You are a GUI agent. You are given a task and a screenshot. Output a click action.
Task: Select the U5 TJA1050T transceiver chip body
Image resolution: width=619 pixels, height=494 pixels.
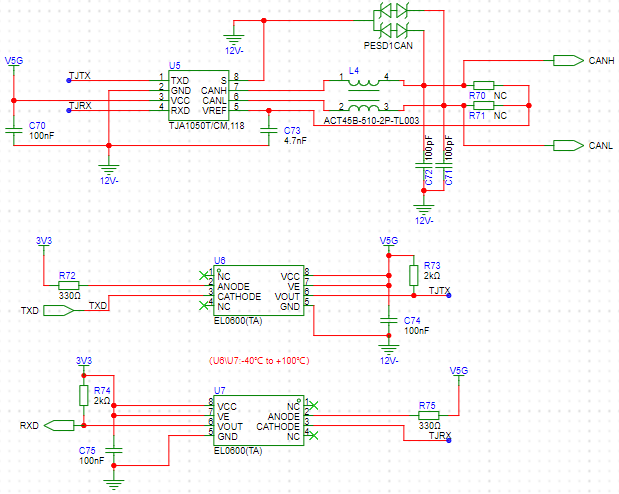(199, 96)
